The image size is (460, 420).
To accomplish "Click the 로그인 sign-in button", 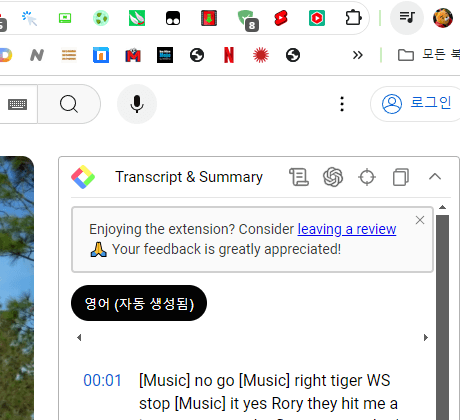I will click(x=417, y=104).
